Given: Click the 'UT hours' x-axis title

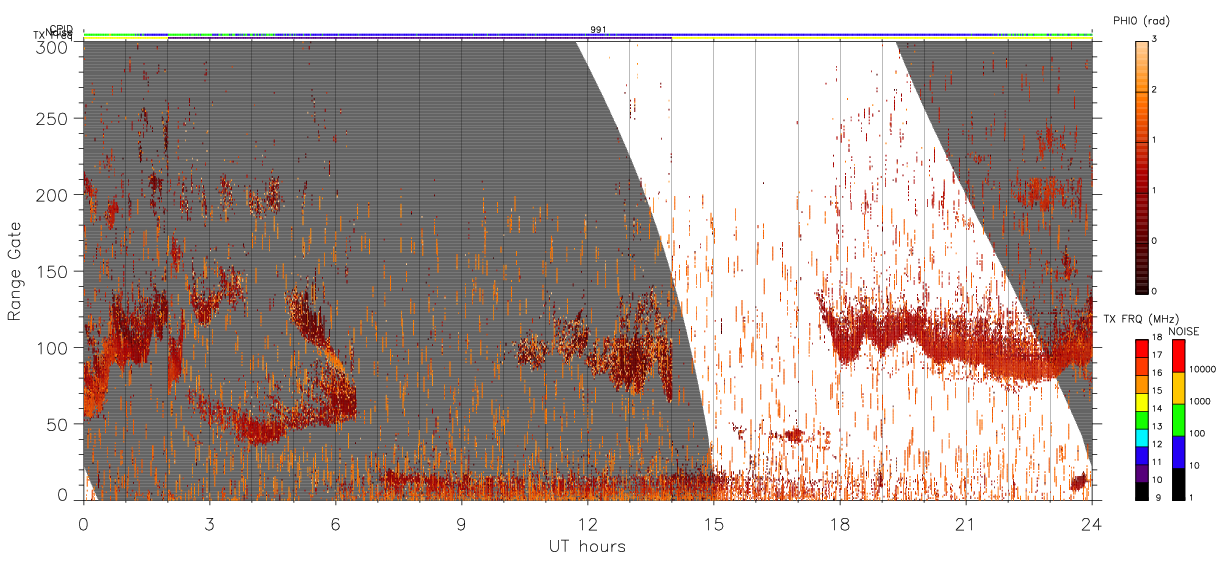Looking at the screenshot, I should (x=587, y=546).
